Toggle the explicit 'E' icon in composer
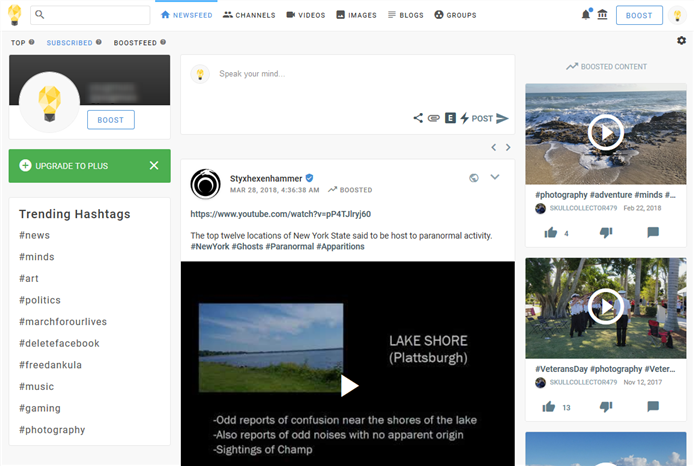The height and width of the screenshot is (466, 694). (450, 118)
